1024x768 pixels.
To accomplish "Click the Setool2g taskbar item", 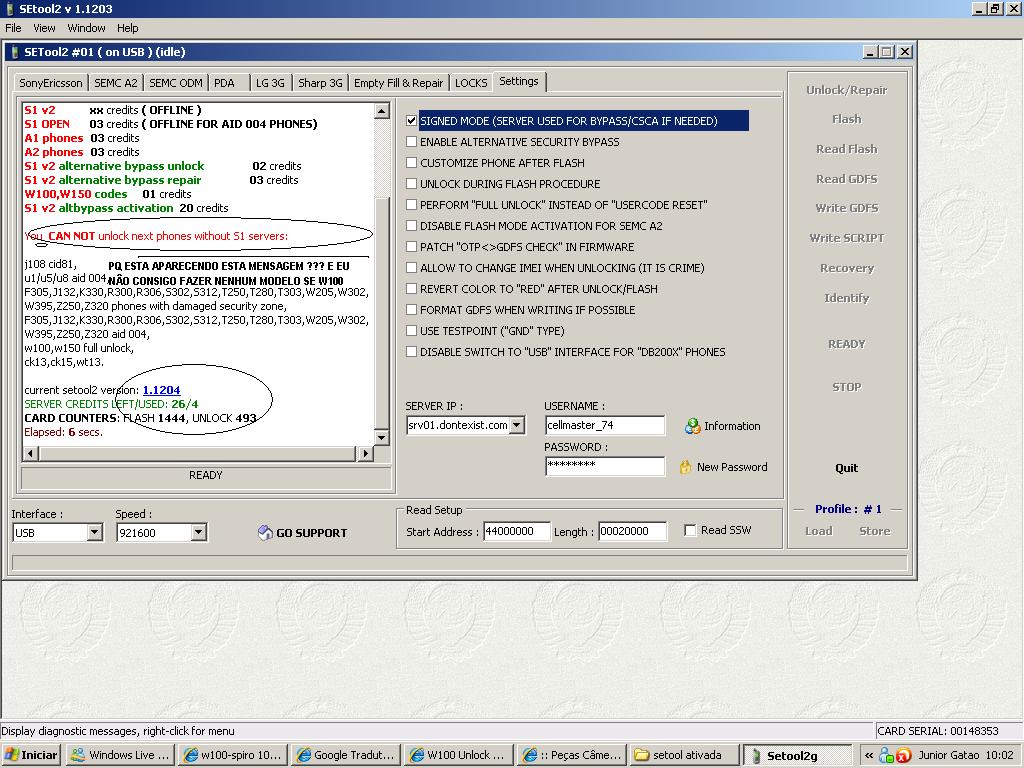I will point(797,755).
